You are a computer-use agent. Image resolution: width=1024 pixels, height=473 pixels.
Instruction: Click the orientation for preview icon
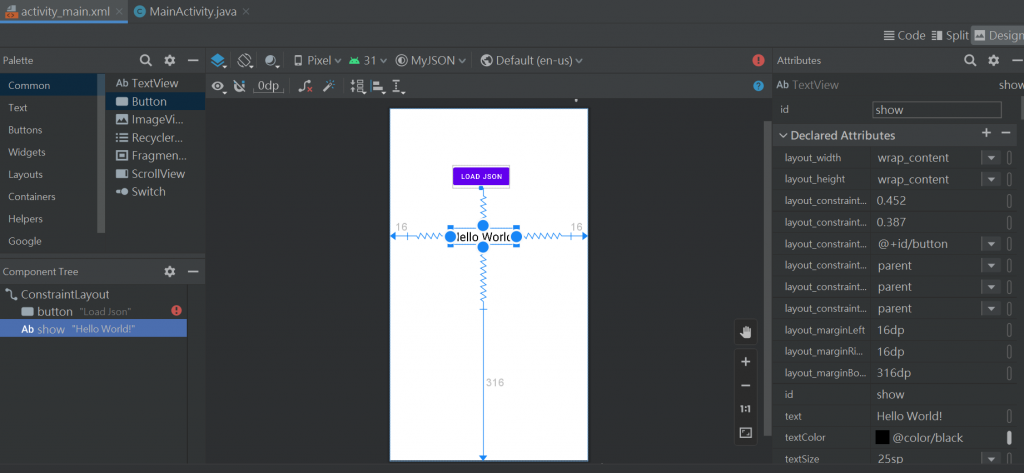(x=245, y=61)
